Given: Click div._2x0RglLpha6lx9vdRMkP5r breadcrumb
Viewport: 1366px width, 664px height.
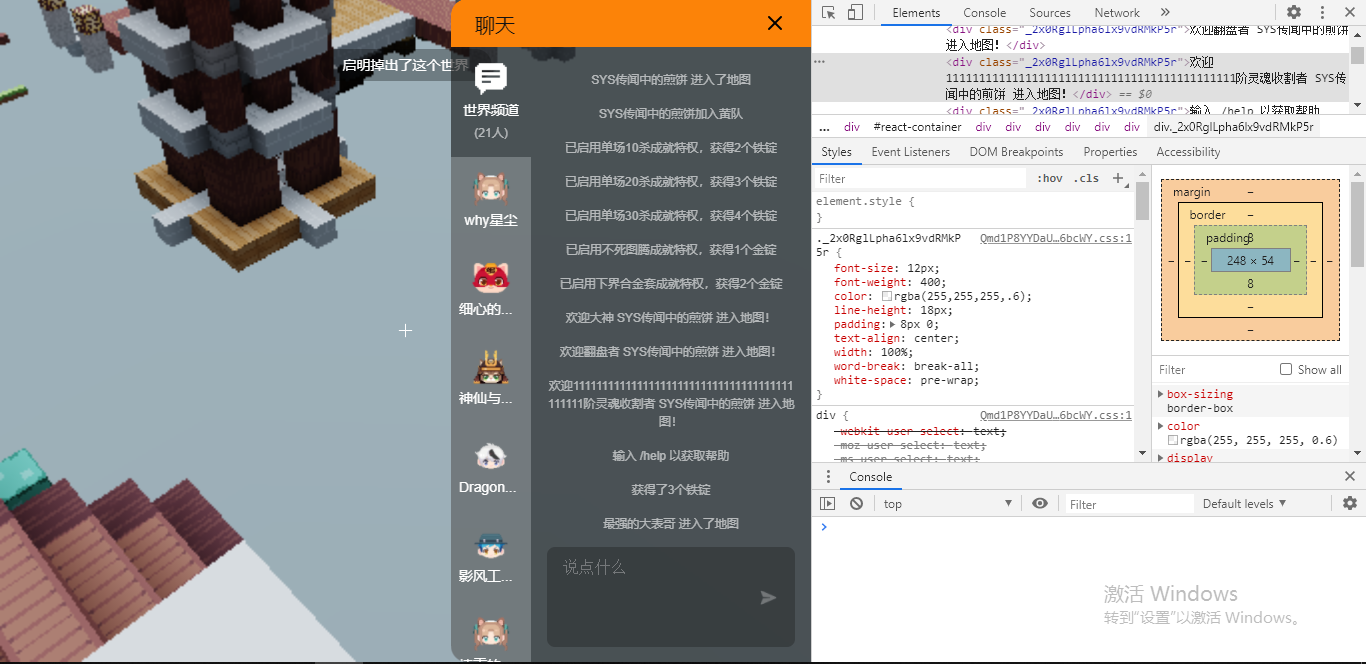Looking at the screenshot, I should [1233, 127].
